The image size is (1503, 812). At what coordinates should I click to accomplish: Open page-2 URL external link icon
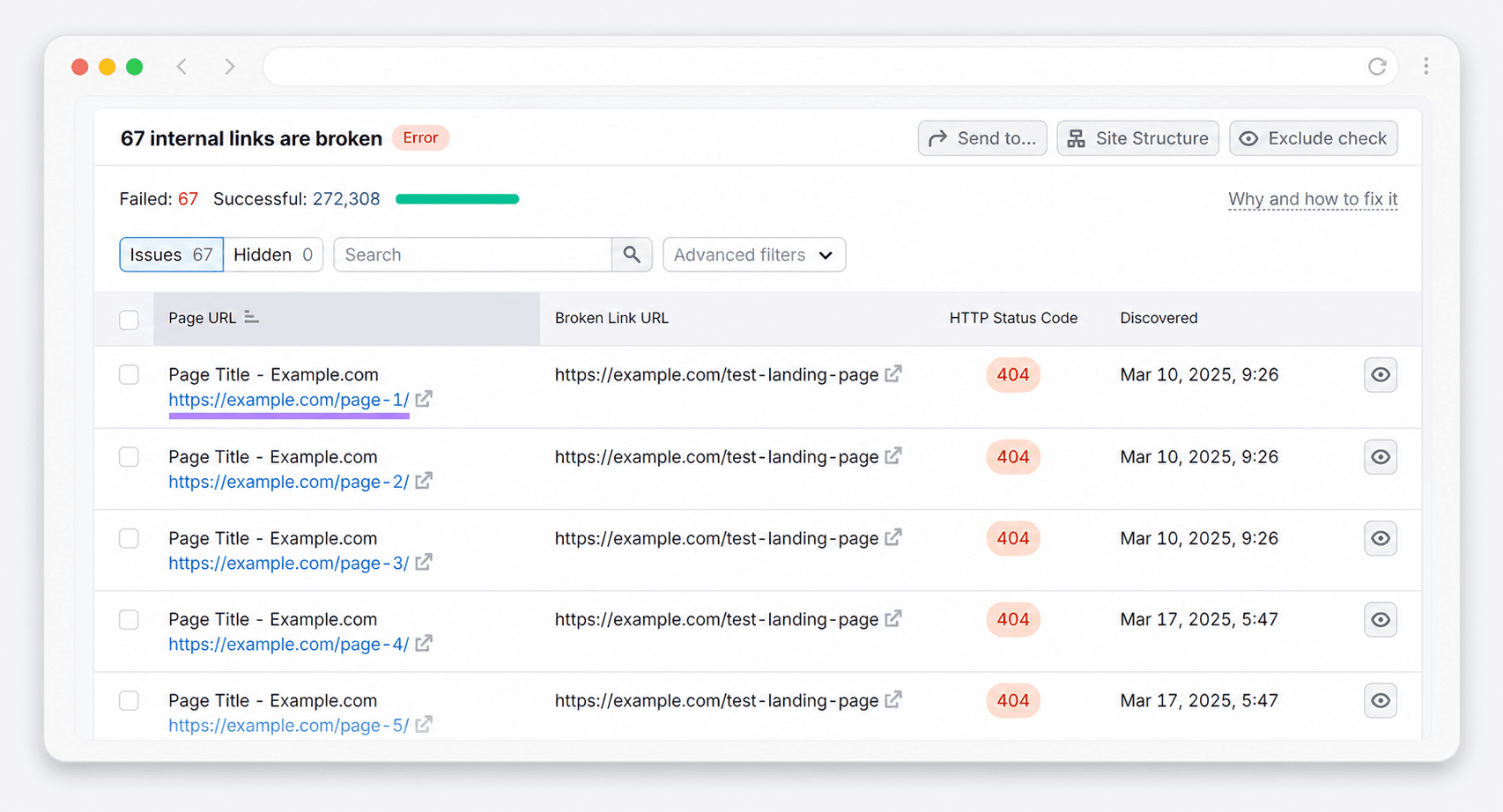pyautogui.click(x=424, y=481)
